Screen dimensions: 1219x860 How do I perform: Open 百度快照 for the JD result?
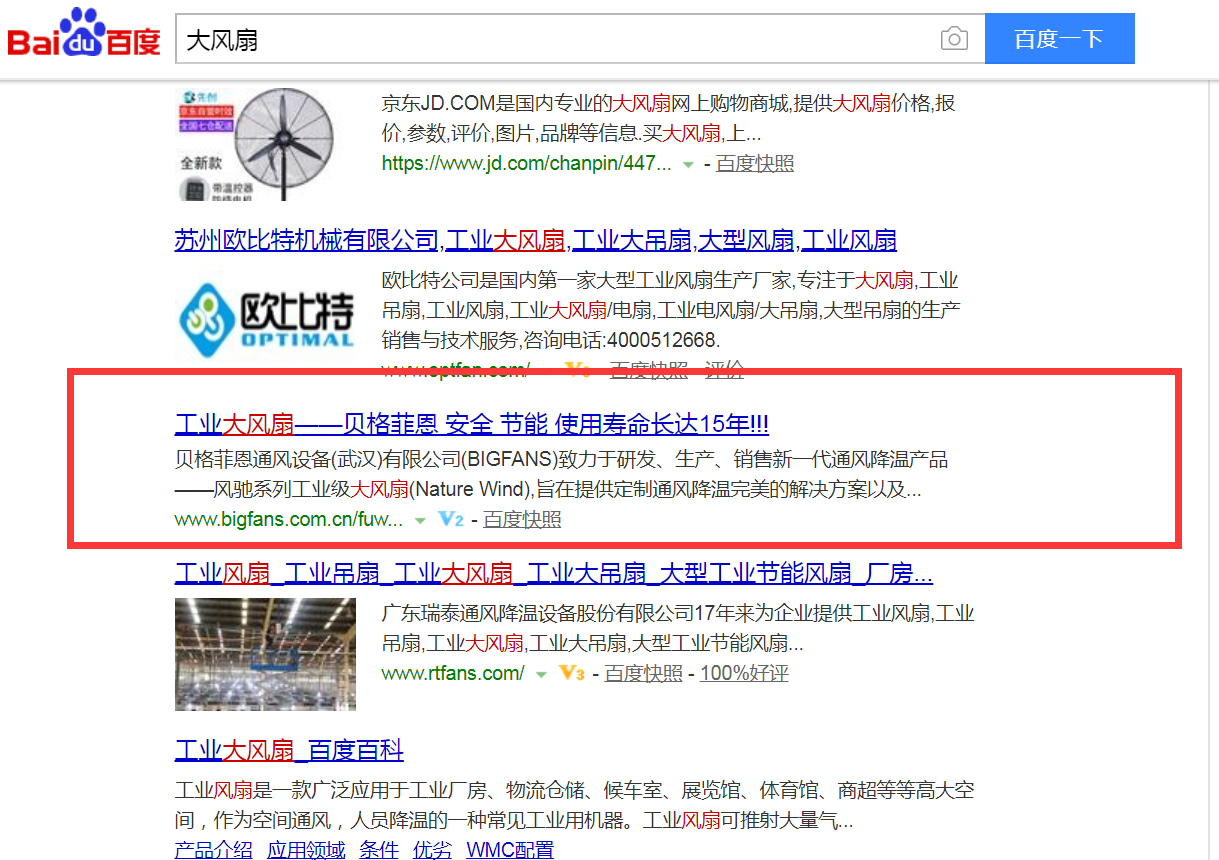[x=755, y=164]
